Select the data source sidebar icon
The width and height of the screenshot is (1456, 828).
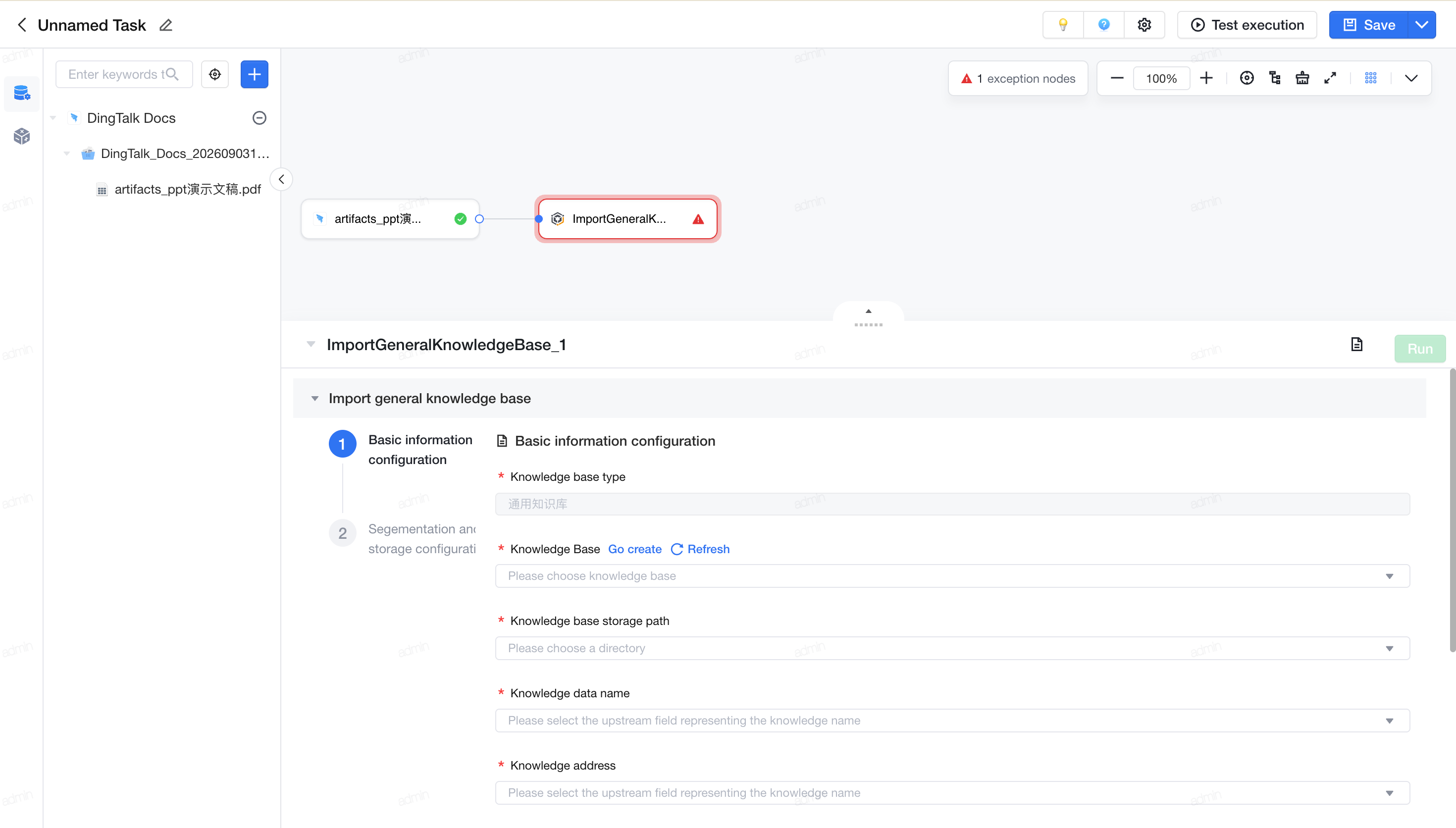22,93
